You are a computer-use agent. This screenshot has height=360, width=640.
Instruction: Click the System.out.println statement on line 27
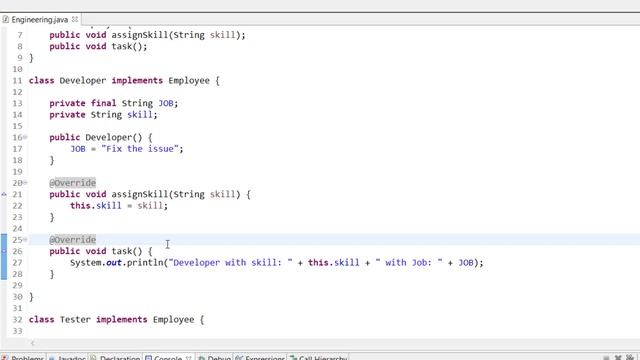[x=277, y=262]
